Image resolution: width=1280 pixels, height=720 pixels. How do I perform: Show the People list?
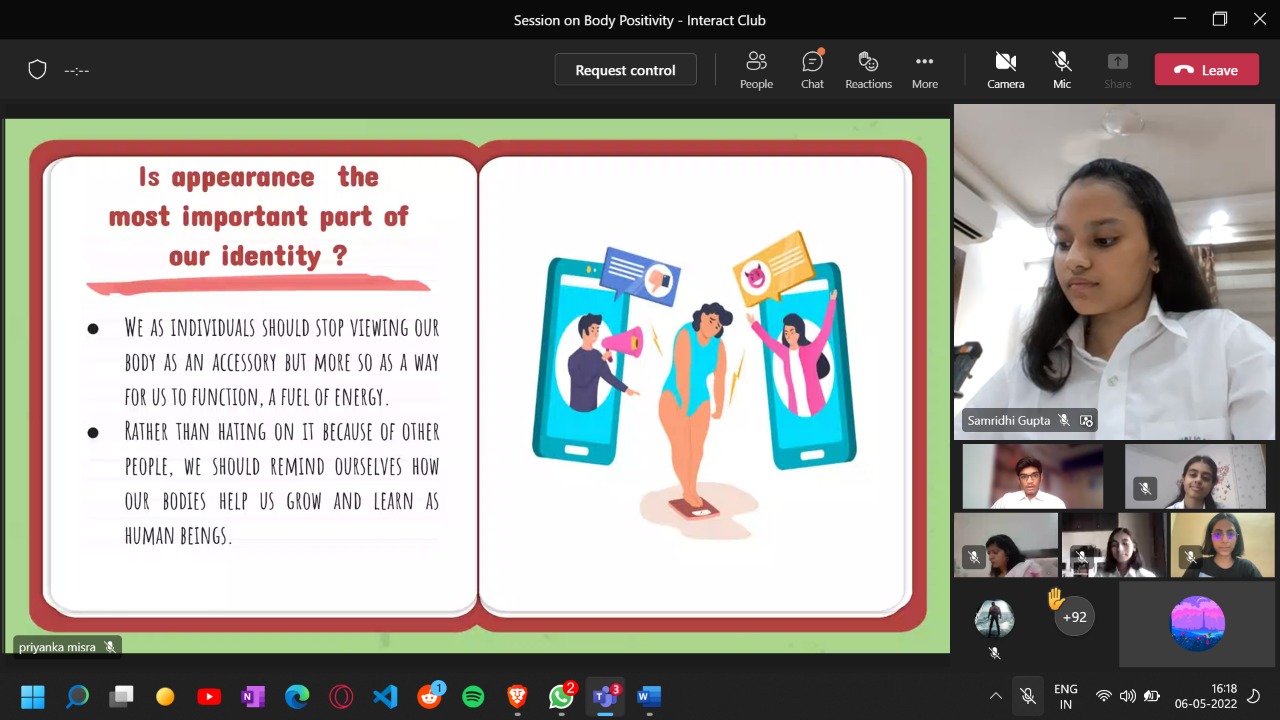click(x=756, y=69)
